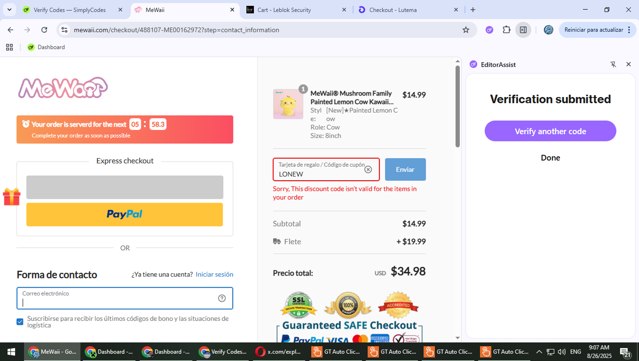Click the Flete shipping truck icon
The height and width of the screenshot is (361, 639).
tap(277, 242)
